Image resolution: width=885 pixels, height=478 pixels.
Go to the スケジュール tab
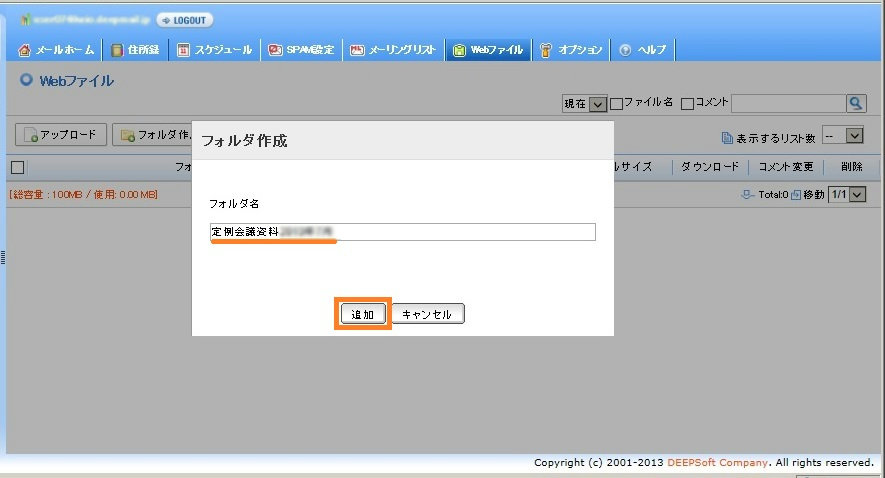pyautogui.click(x=214, y=49)
